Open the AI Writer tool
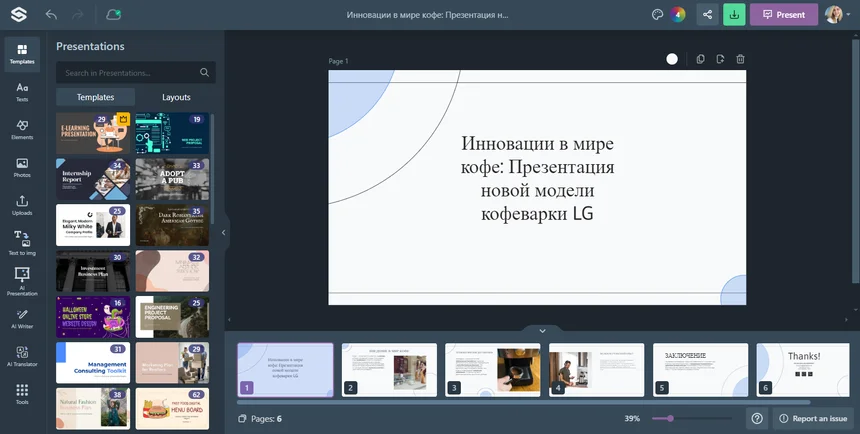 (22, 319)
